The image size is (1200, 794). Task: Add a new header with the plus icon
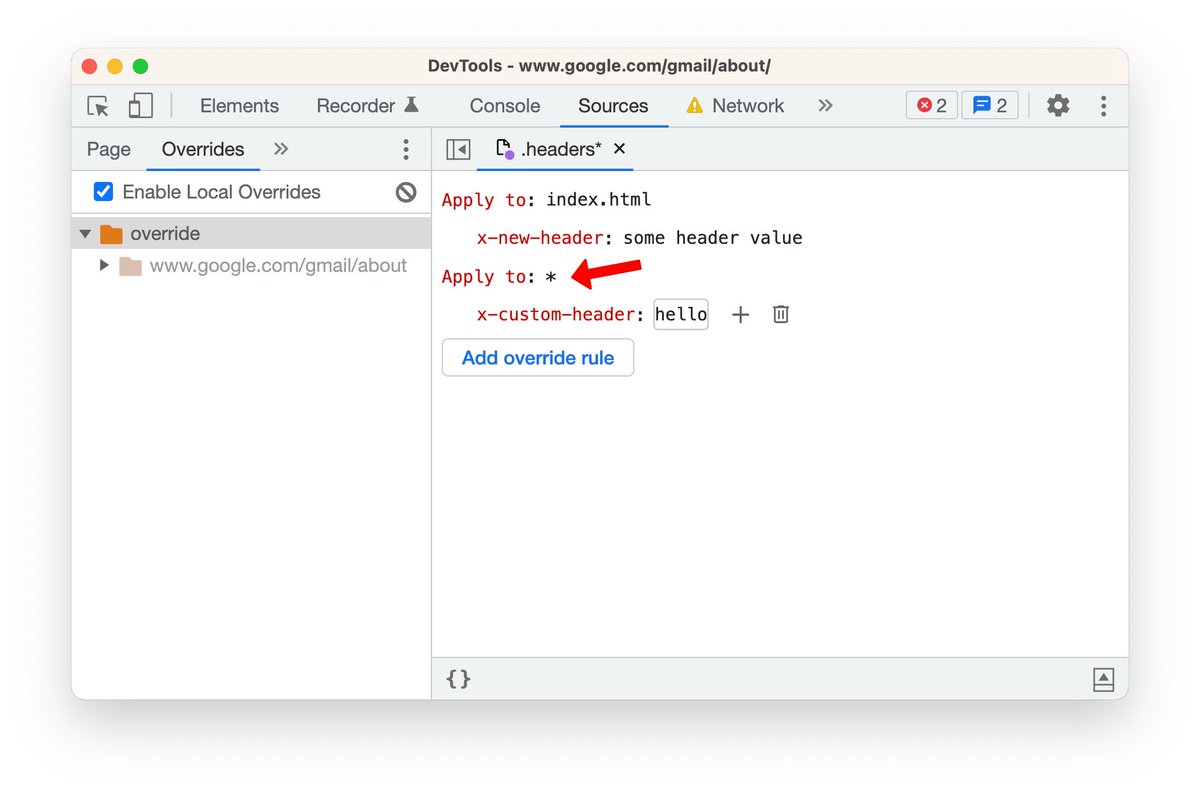click(740, 314)
